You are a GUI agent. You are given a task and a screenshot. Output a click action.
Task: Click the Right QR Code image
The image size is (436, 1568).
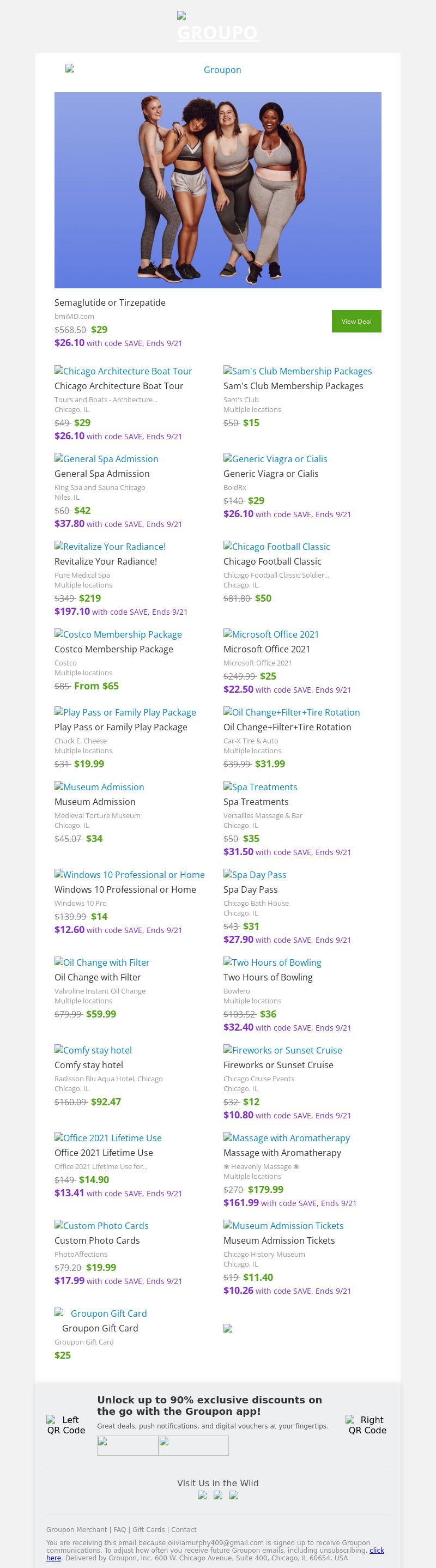367,1425
